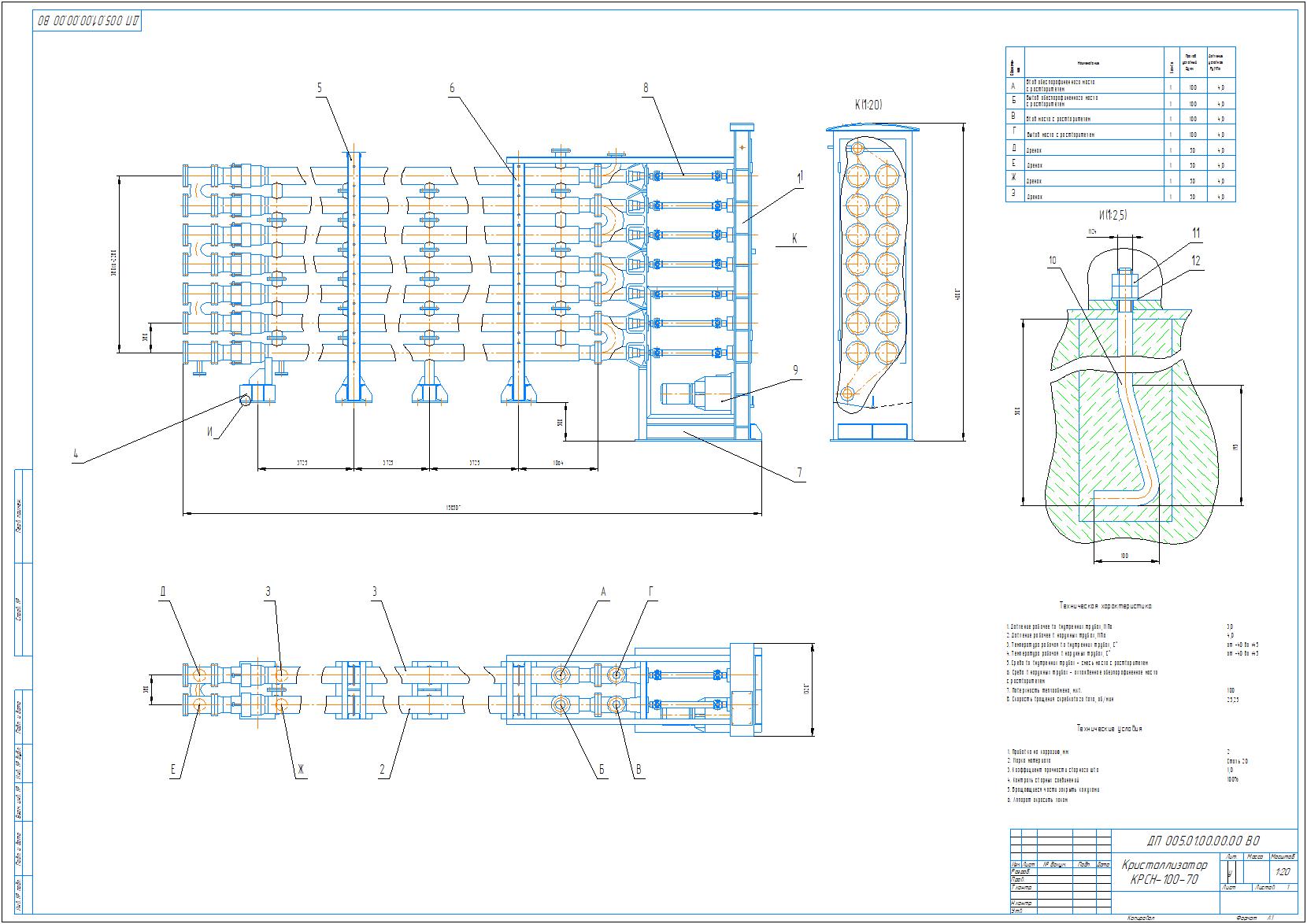Click callout number 8 above the front view
Image resolution: width=1307 pixels, height=924 pixels.
point(646,88)
